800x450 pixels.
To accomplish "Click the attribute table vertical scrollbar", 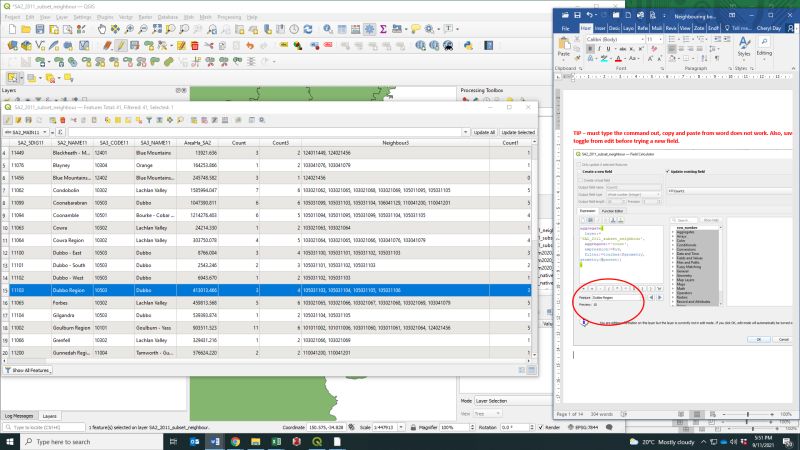I will pos(534,247).
